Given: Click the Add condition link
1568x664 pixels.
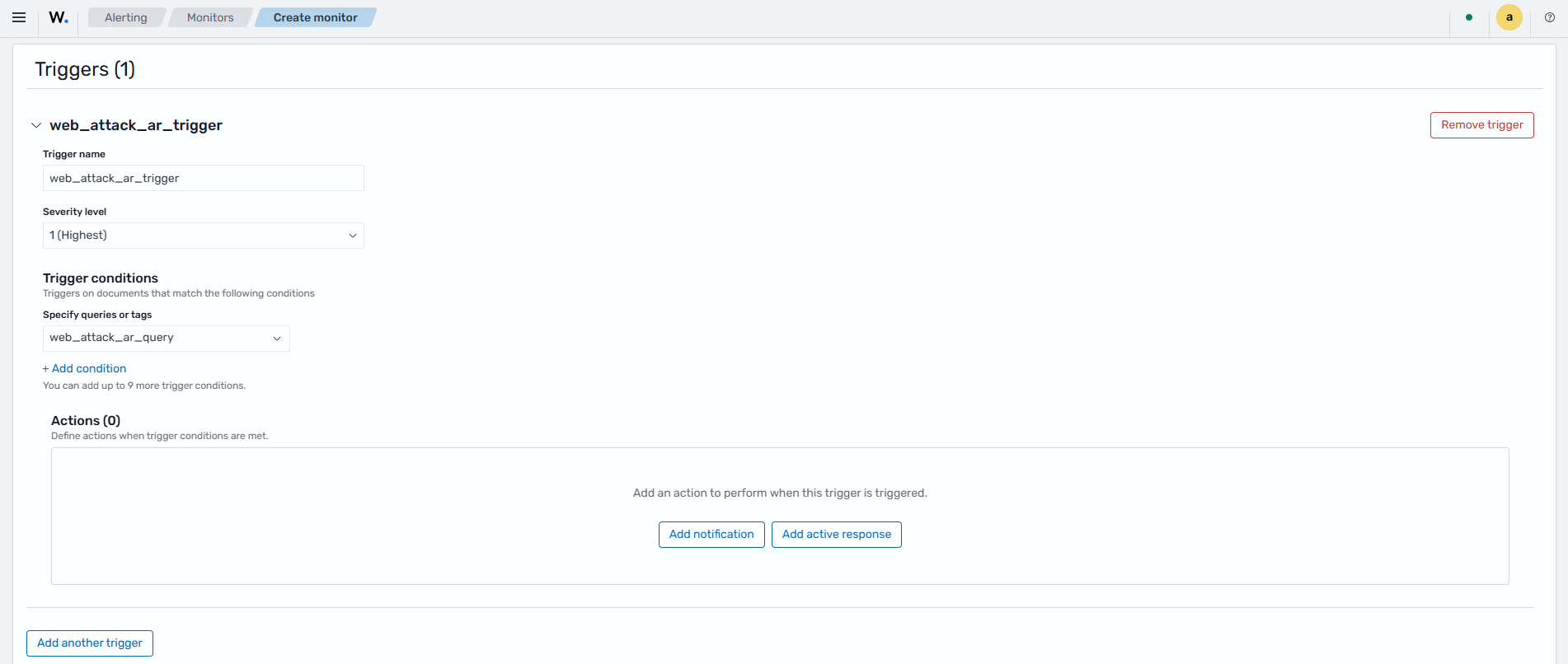Looking at the screenshot, I should (x=84, y=368).
